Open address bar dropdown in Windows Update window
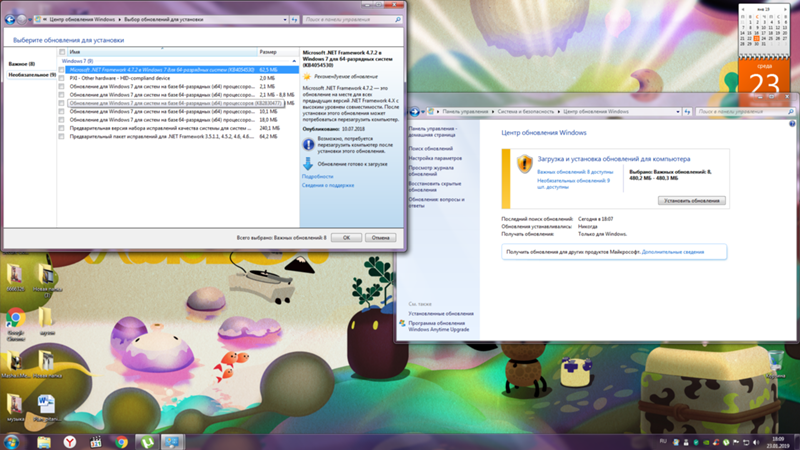 point(678,111)
